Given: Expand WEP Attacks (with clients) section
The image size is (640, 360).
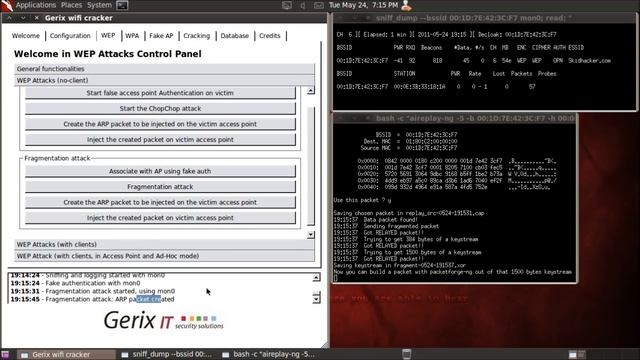Looking at the screenshot, I should pyautogui.click(x=164, y=244).
